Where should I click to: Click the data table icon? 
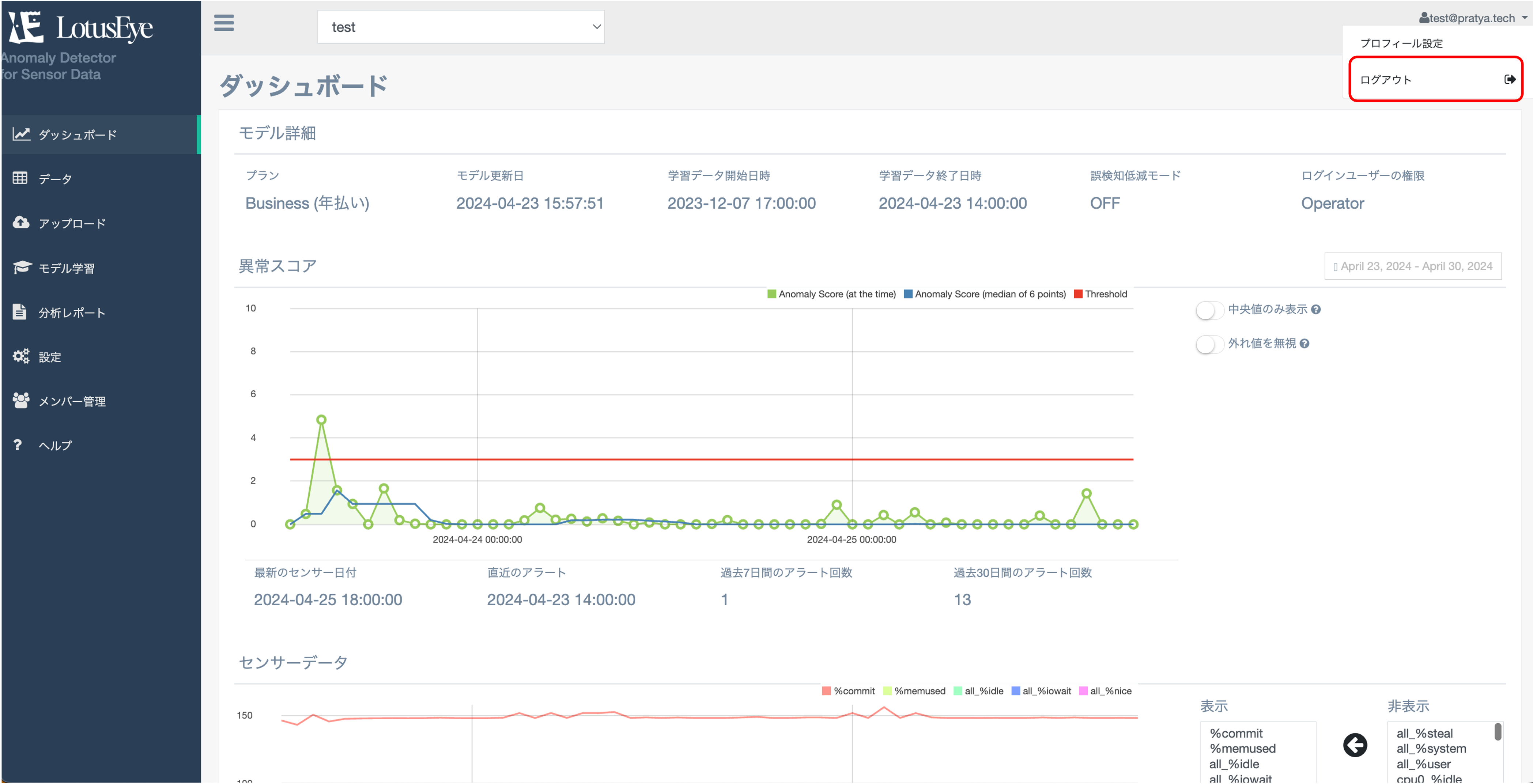(x=20, y=178)
